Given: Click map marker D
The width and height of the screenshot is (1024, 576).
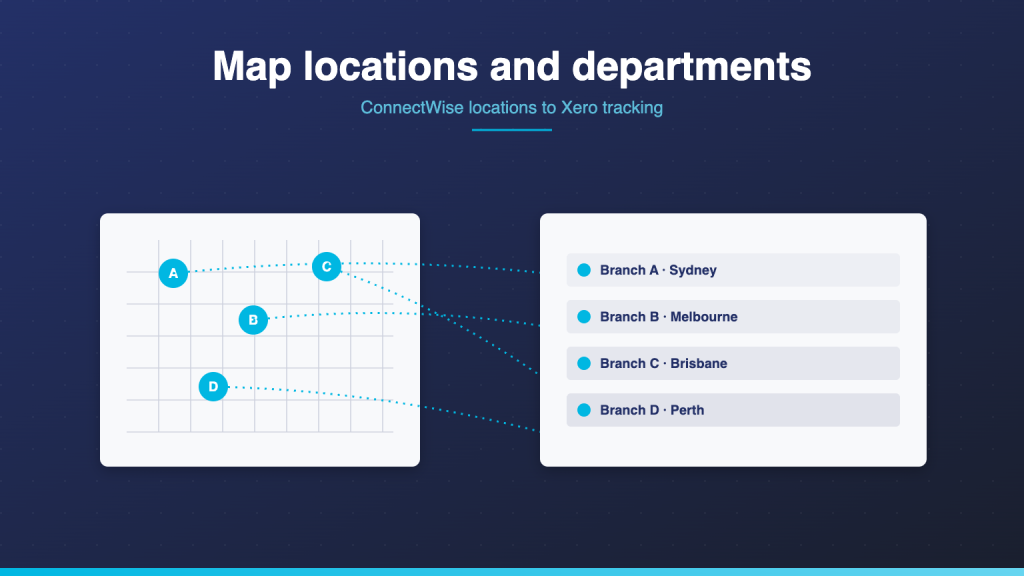Looking at the screenshot, I should 213,387.
